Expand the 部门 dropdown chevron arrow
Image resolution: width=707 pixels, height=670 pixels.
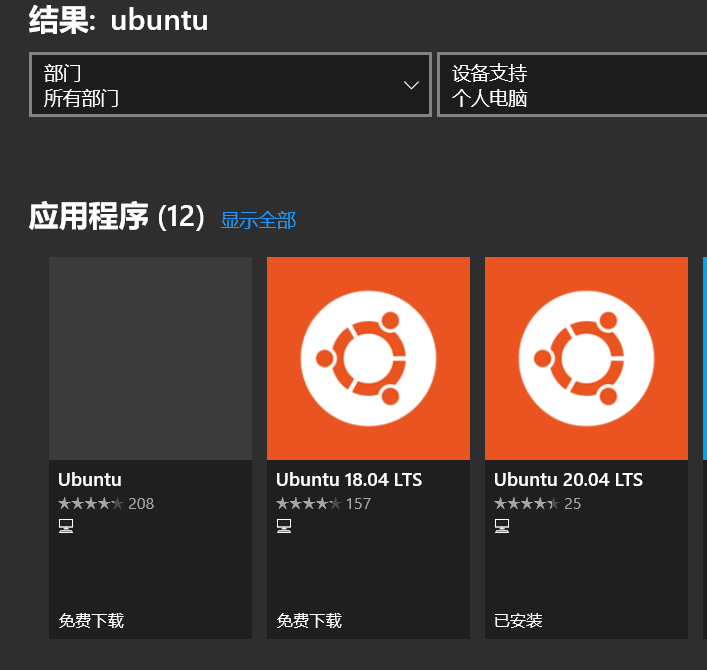click(x=411, y=85)
